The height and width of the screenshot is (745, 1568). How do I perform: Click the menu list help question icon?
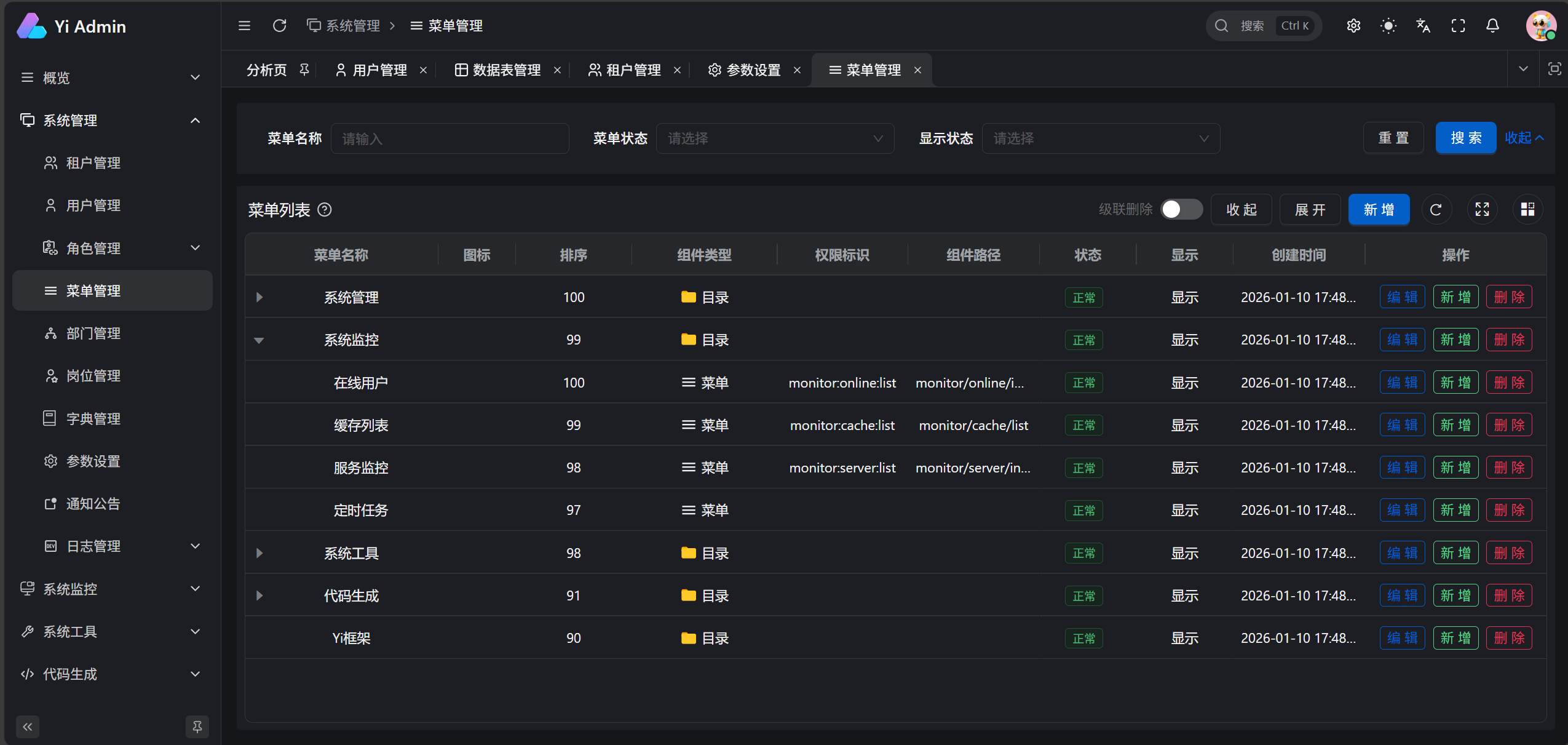point(325,210)
